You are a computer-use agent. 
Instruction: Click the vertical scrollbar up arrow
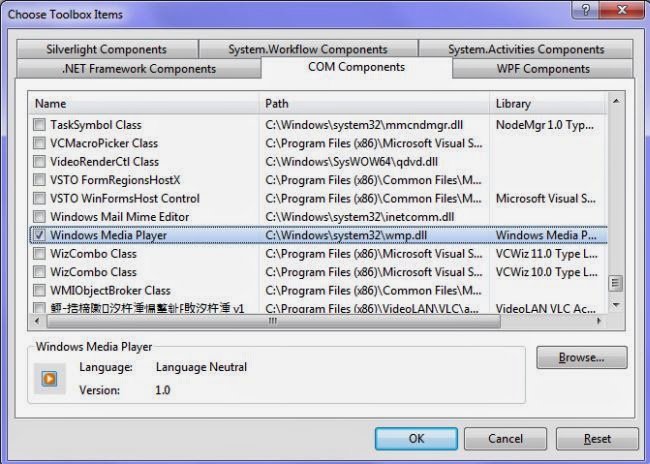point(616,101)
